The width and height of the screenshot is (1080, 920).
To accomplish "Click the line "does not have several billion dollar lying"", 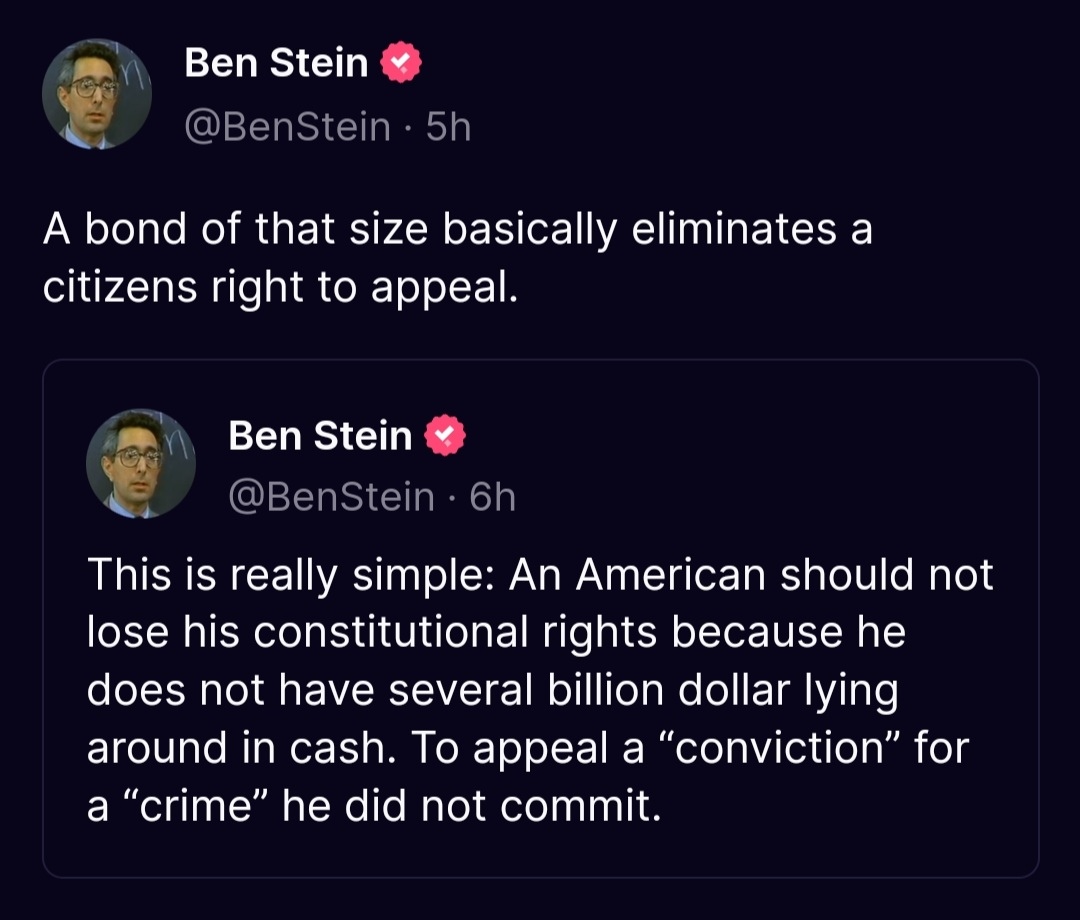I will (492, 691).
